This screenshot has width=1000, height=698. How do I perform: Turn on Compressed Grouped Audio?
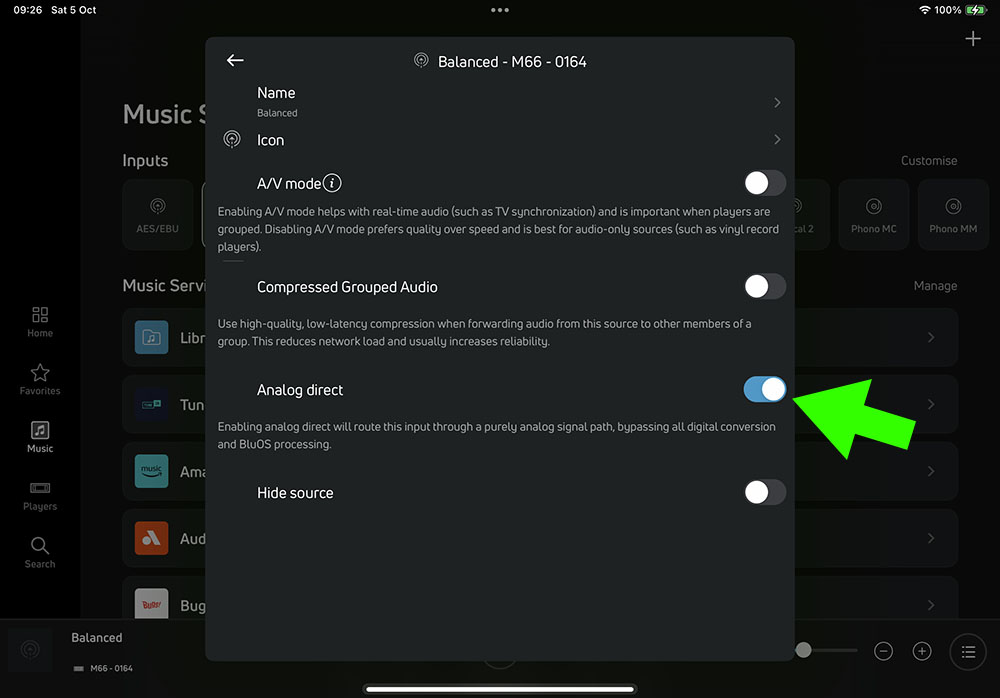pos(765,286)
